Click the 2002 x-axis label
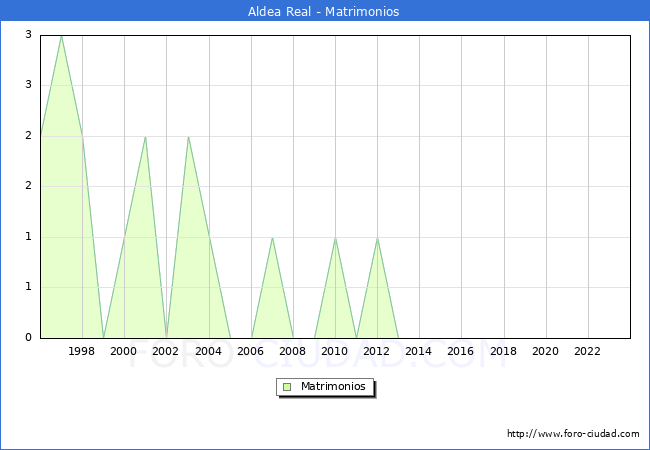 (166, 351)
